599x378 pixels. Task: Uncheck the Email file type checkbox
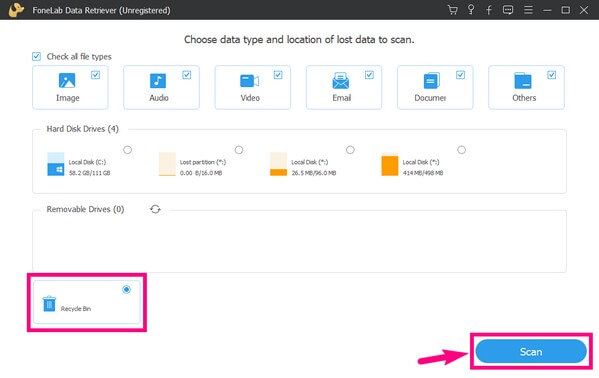[369, 75]
